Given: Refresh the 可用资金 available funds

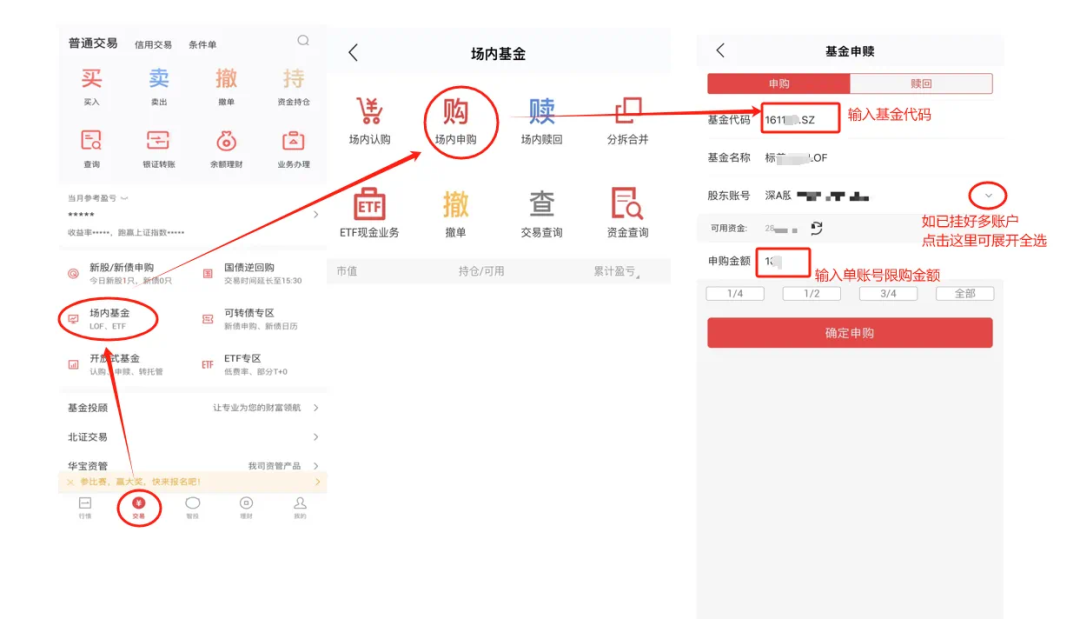Looking at the screenshot, I should [x=816, y=228].
